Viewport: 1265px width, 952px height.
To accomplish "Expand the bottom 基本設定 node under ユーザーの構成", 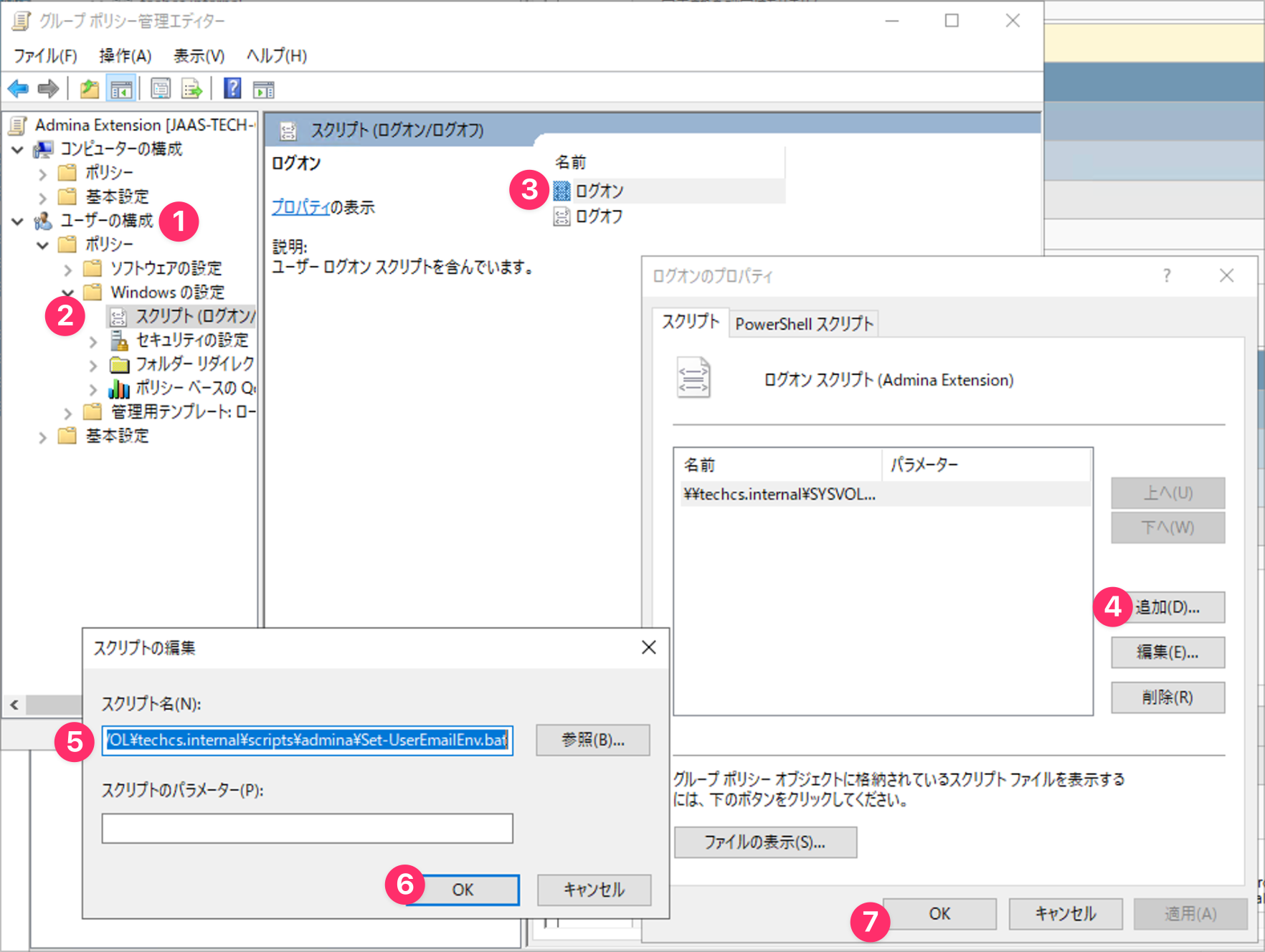I will pyautogui.click(x=42, y=437).
